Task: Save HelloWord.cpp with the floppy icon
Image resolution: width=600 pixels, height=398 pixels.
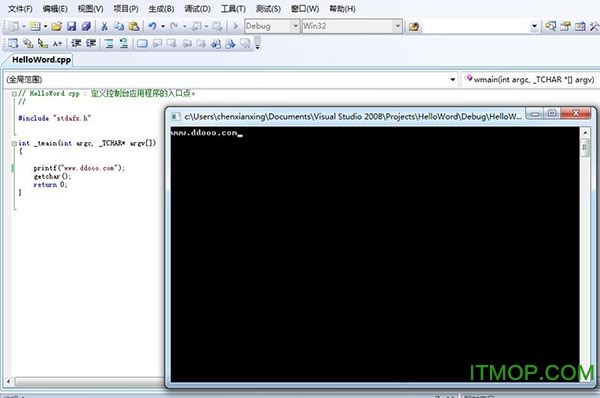Action: pos(72,26)
